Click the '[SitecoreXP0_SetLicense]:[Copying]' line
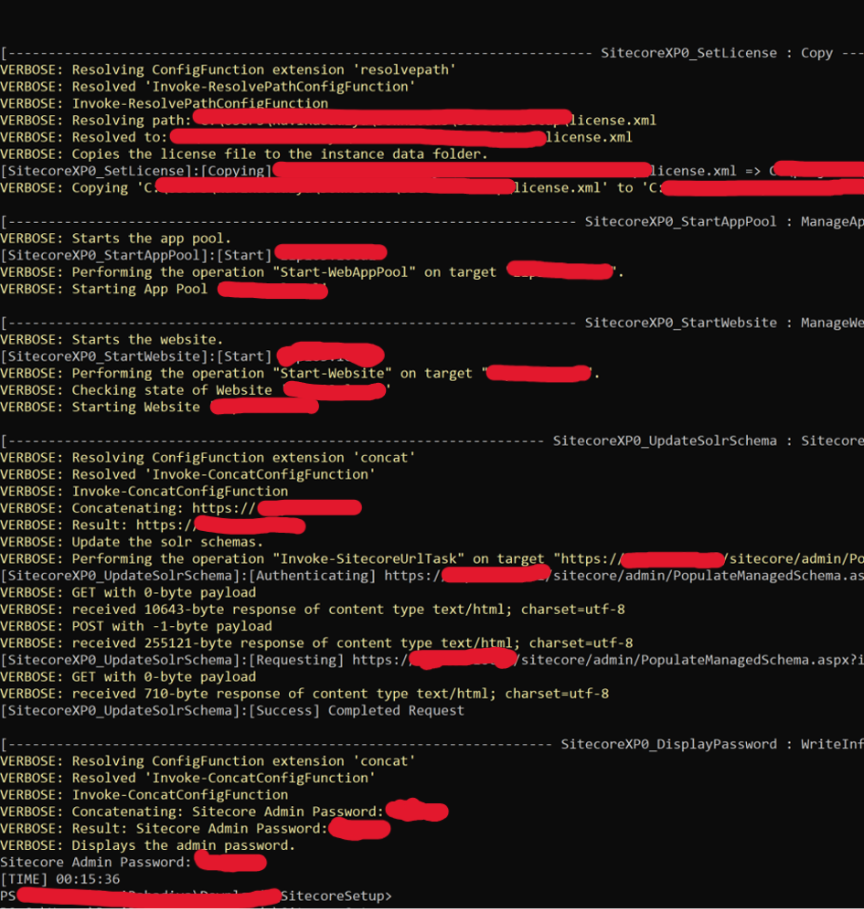The image size is (864, 909). coord(432,170)
